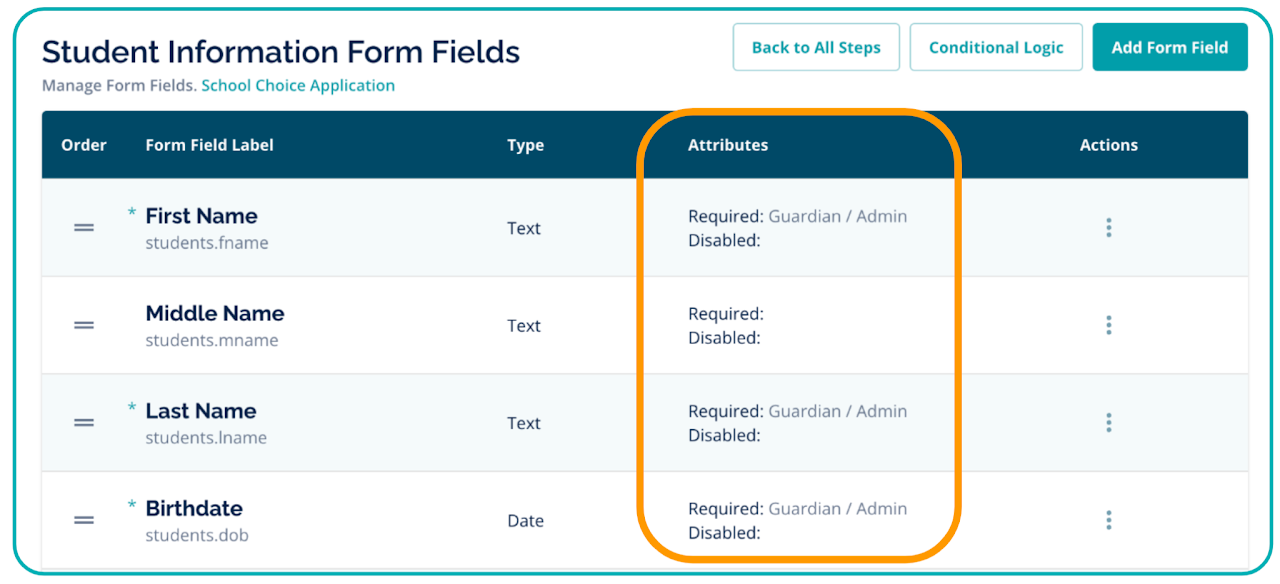Click the Actions column header
This screenshot has width=1280, height=584.
tap(1109, 145)
